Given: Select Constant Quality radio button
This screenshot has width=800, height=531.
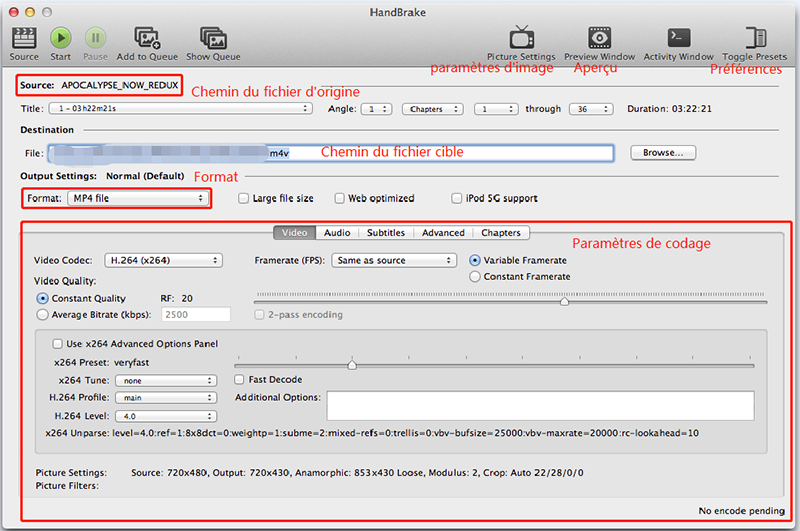Looking at the screenshot, I should pos(43,298).
